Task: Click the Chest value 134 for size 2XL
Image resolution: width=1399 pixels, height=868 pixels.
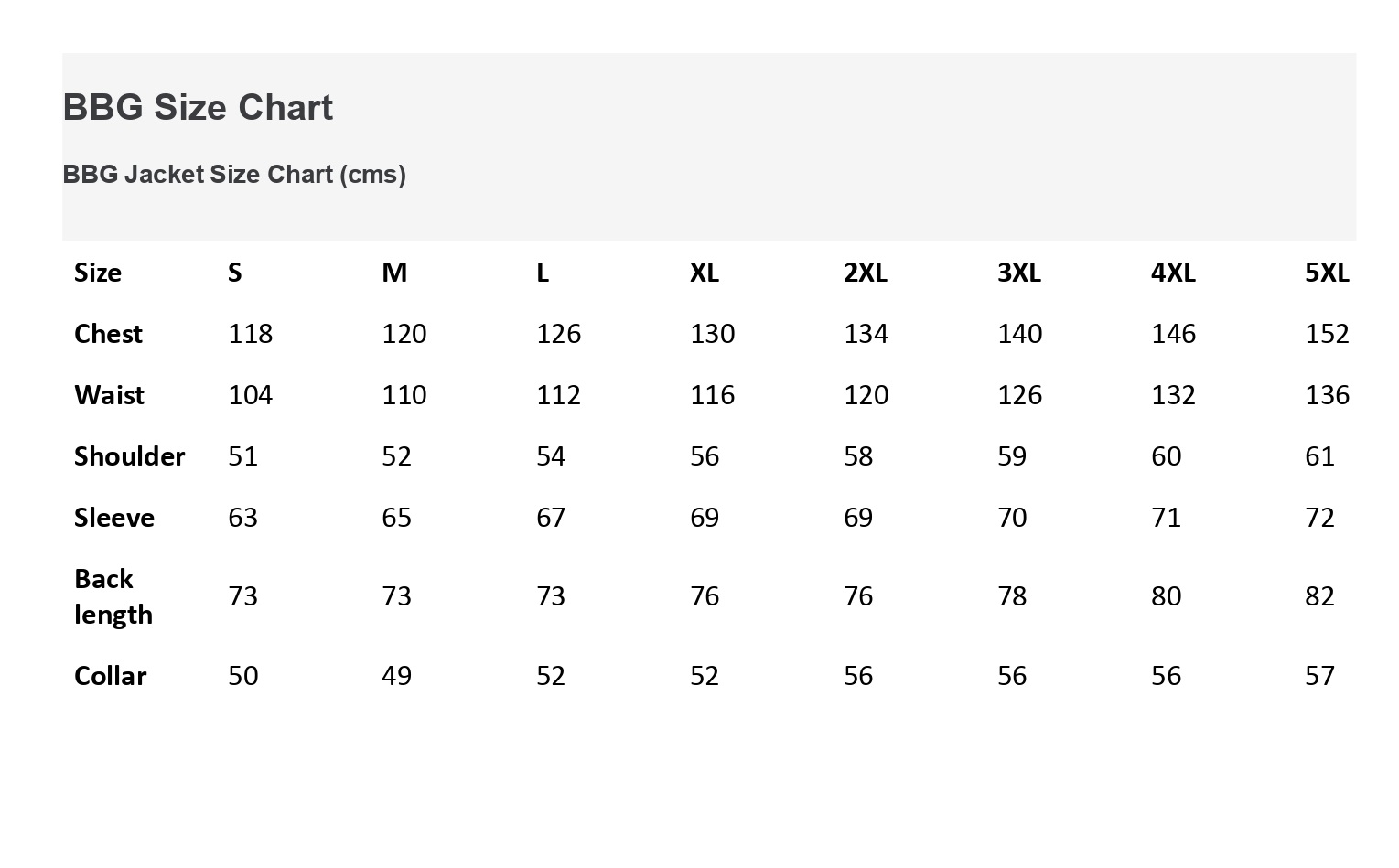Action: tap(866, 334)
